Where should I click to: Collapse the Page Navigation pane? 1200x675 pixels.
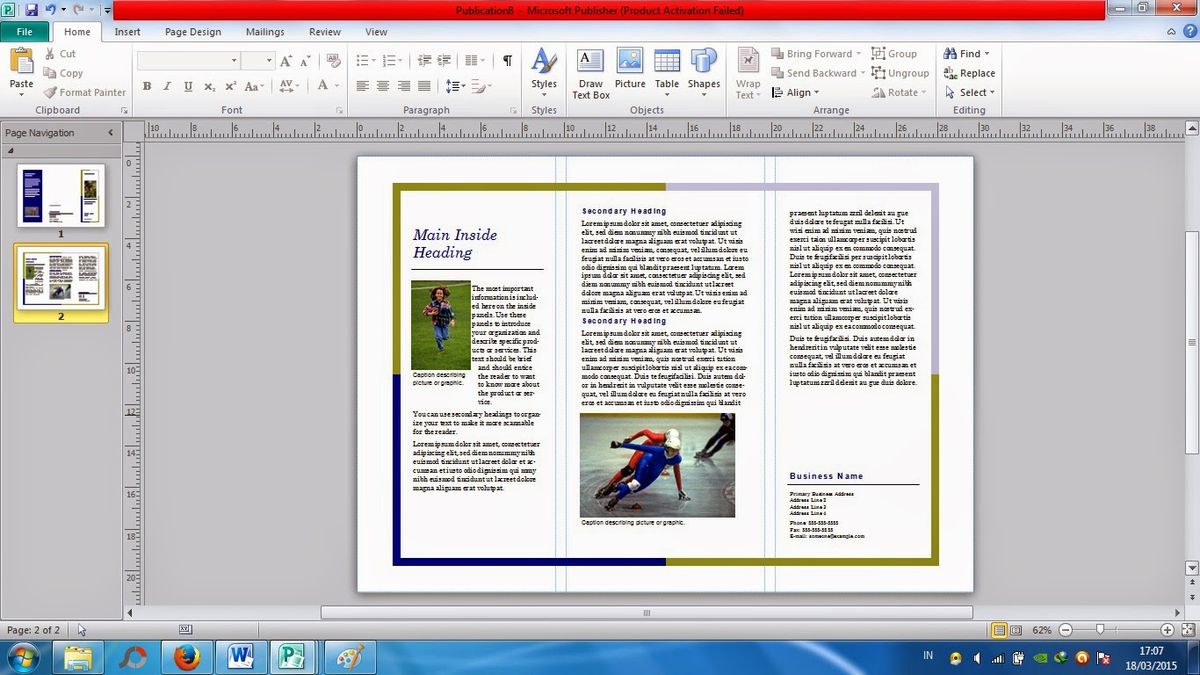pos(111,132)
